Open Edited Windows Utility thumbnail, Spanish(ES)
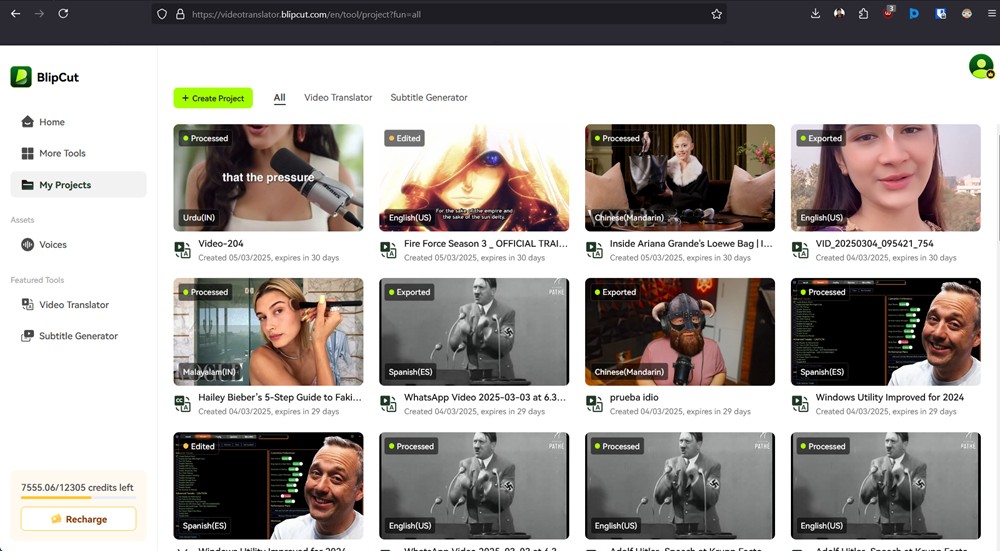 click(268, 486)
